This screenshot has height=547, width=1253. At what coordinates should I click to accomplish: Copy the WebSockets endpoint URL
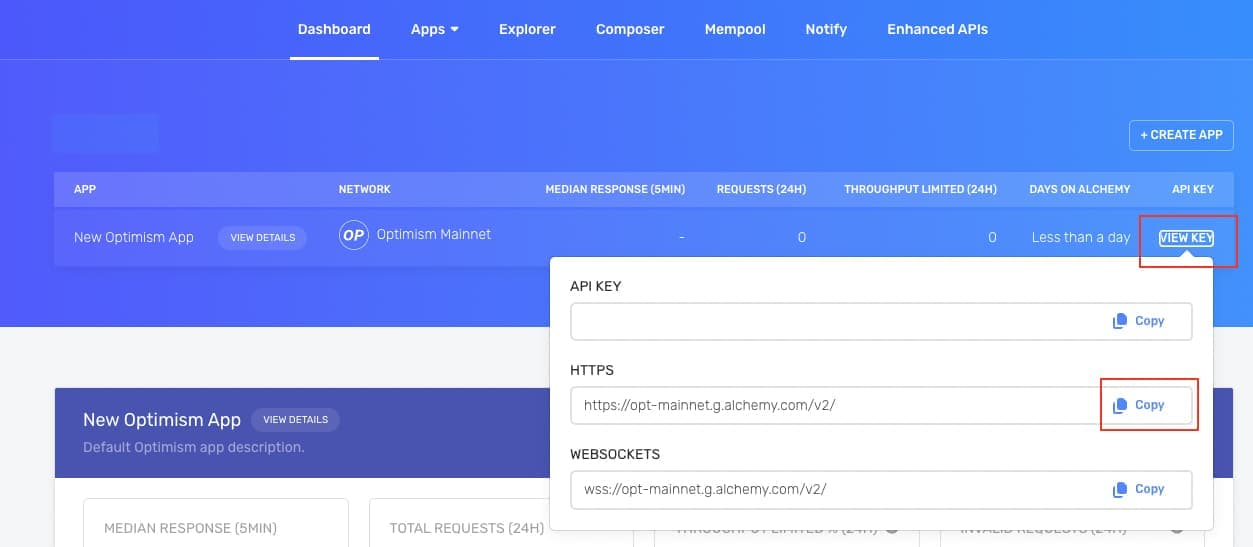coord(1139,490)
